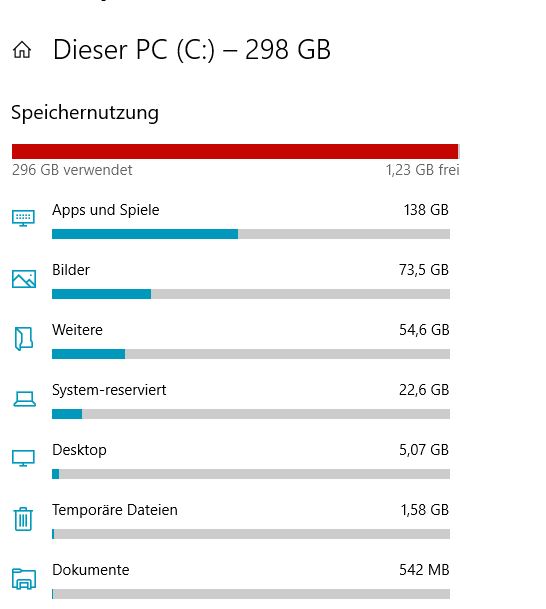Open the Weitere folder icon
The image size is (546, 609).
(x=24, y=339)
